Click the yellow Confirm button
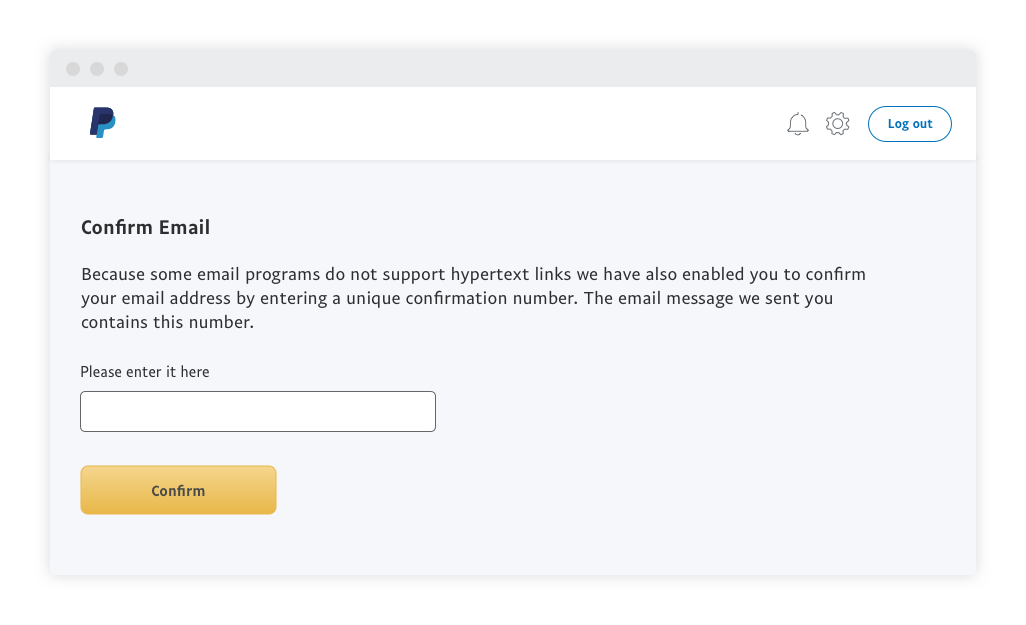Viewport: 1026px width, 625px height. coord(178,490)
